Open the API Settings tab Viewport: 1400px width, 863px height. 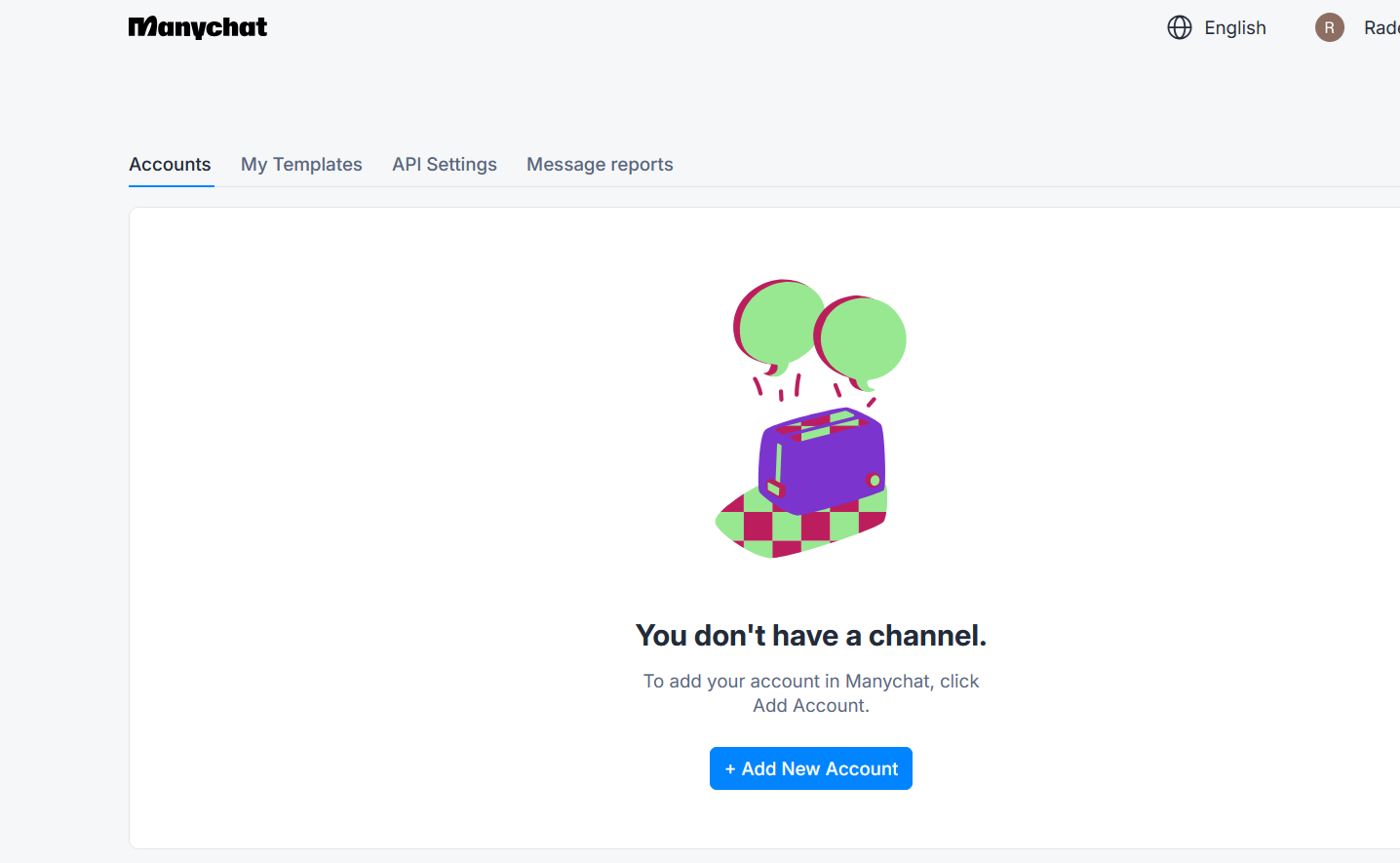coord(445,165)
